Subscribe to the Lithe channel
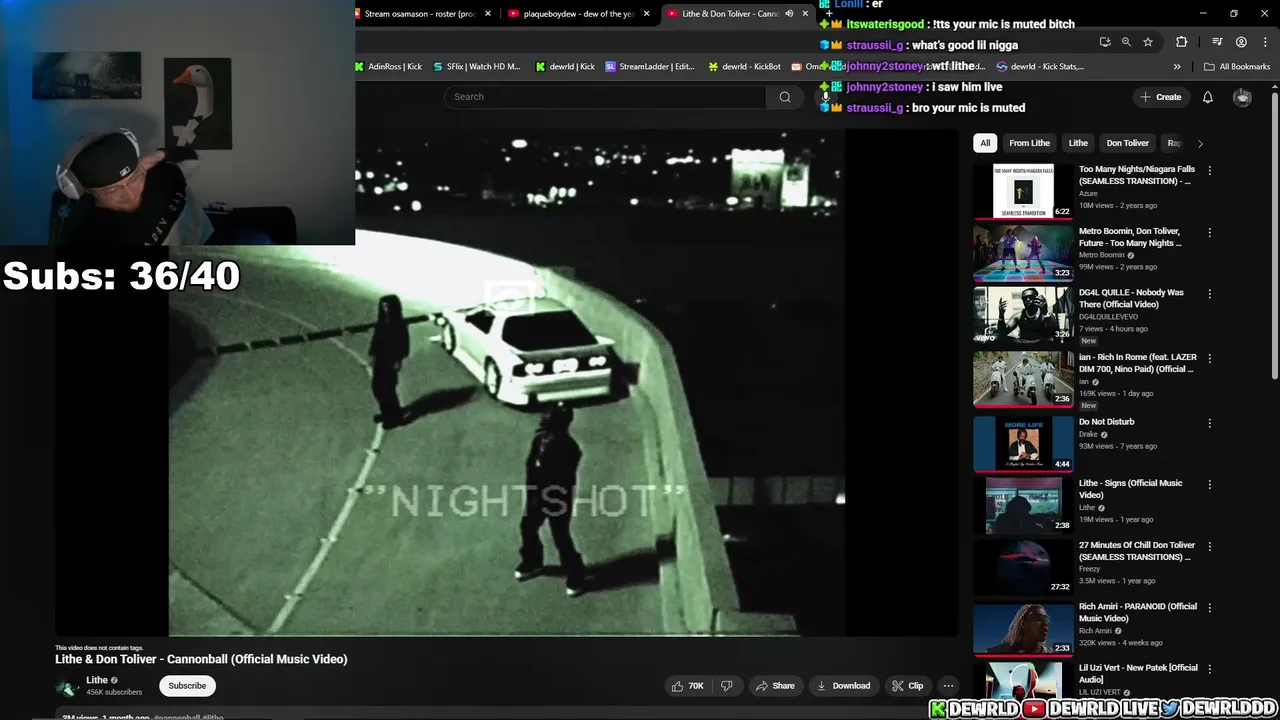The image size is (1280, 720). [187, 686]
